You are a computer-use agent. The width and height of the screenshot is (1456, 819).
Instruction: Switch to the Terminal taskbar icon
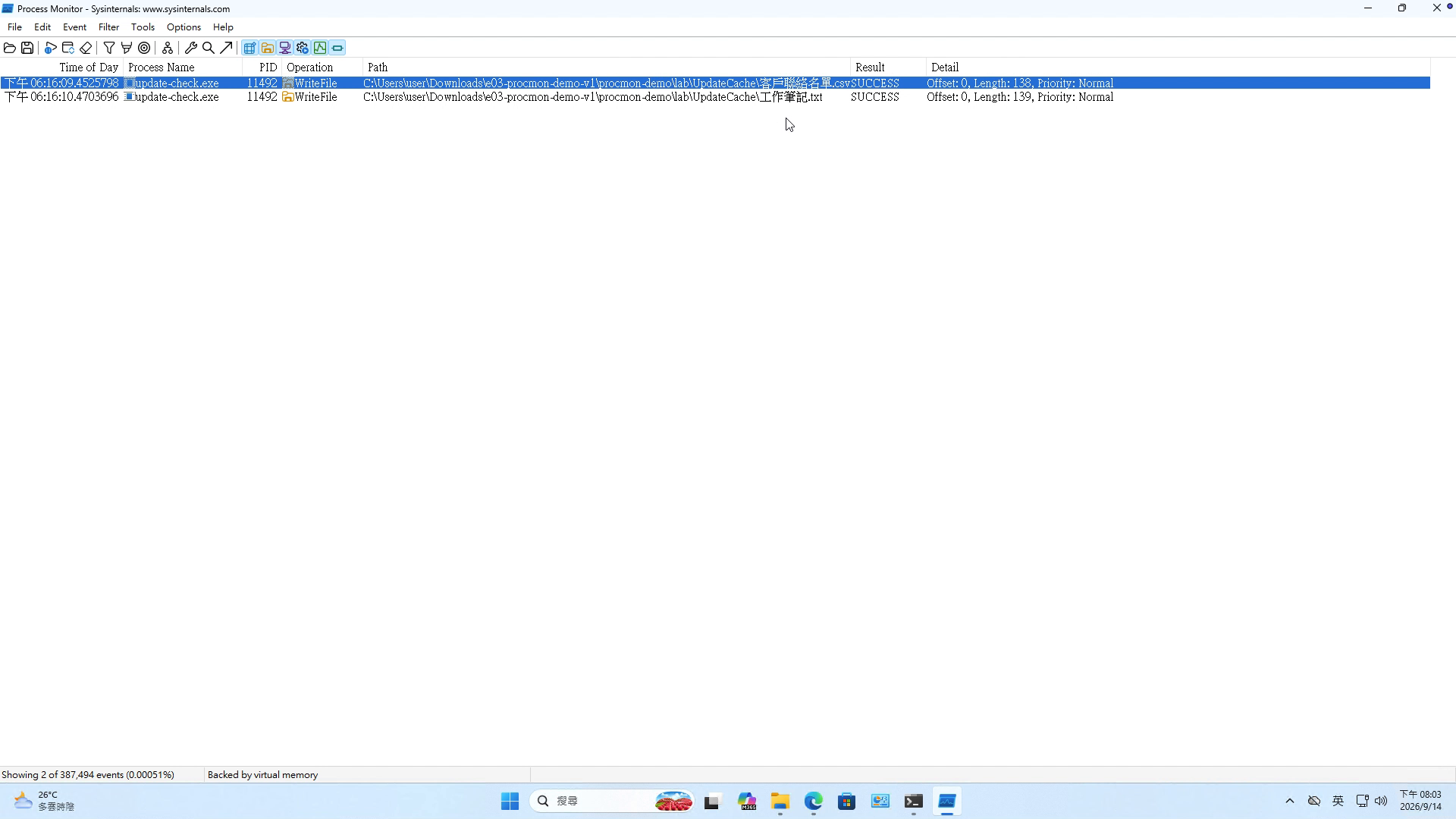(x=914, y=802)
